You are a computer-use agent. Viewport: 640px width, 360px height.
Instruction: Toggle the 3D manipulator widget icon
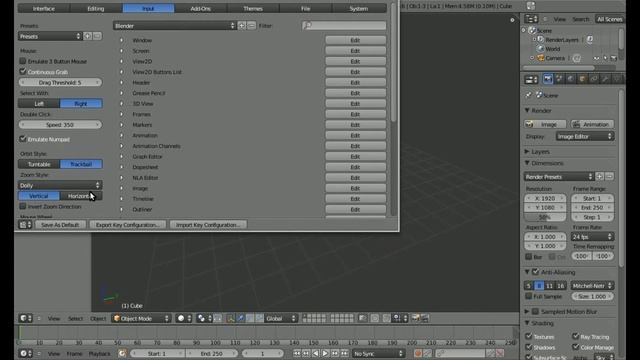231,318
